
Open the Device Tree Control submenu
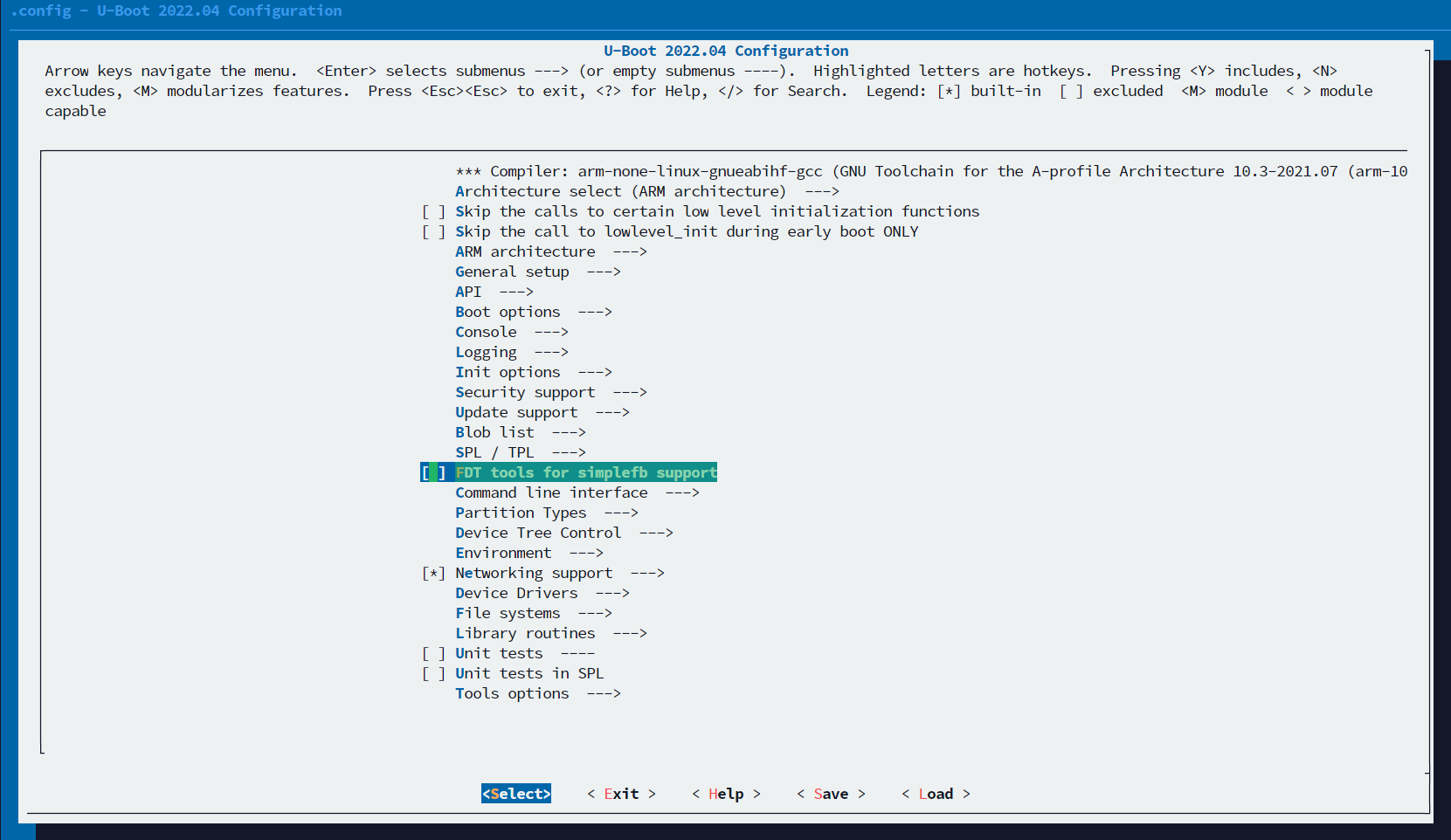point(564,533)
